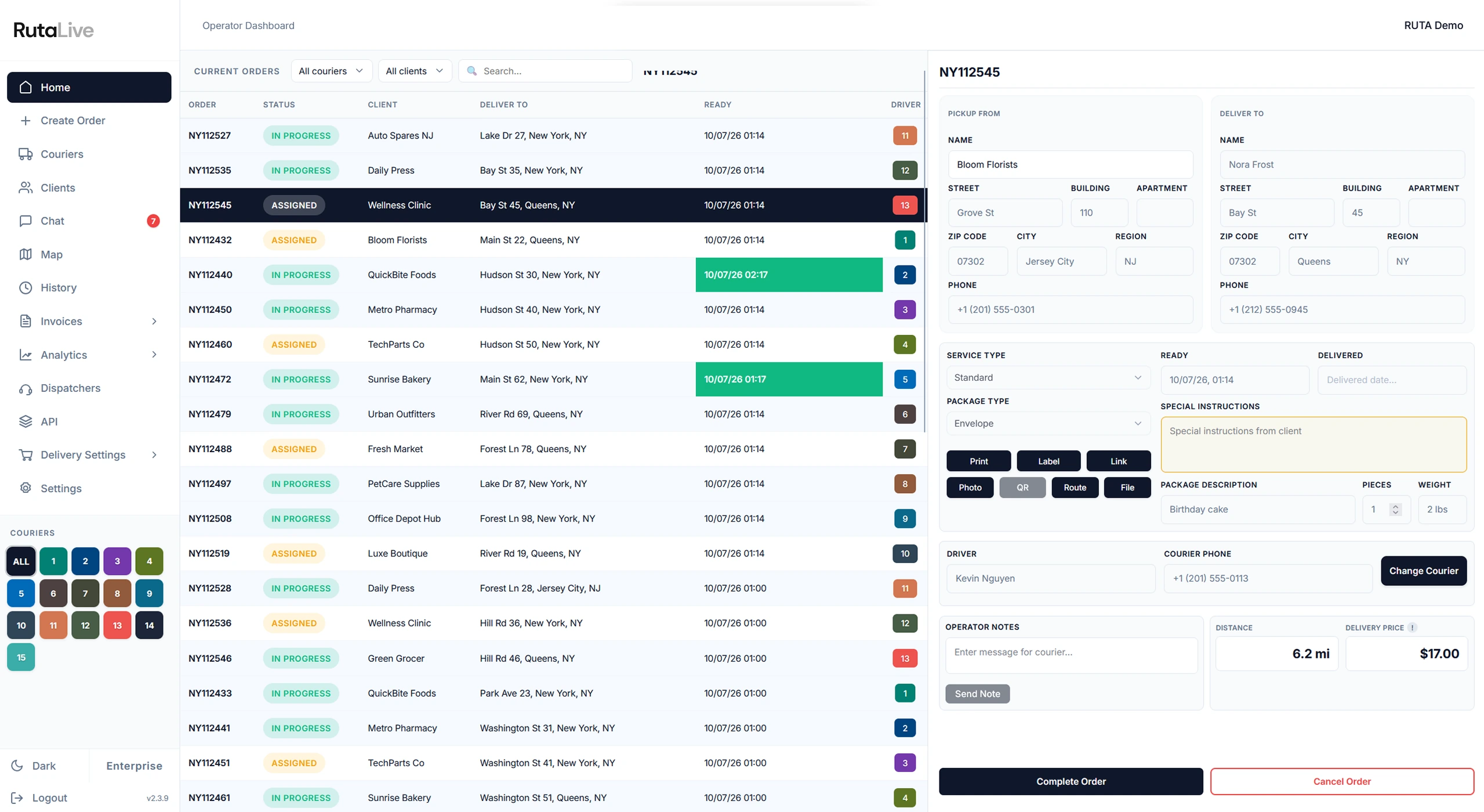Image resolution: width=1484 pixels, height=812 pixels.
Task: Select the ALL couriers filter chip
Action: pyautogui.click(x=21, y=562)
